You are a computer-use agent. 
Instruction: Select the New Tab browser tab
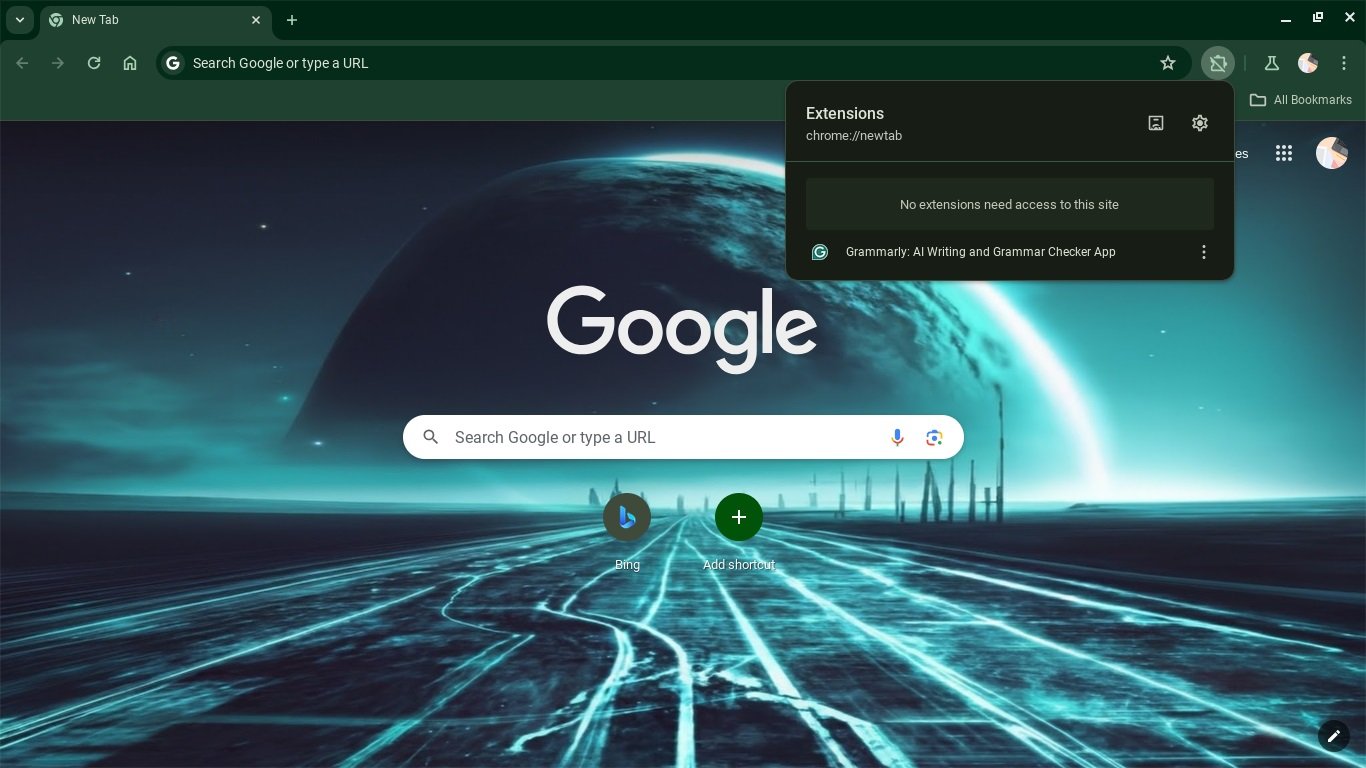(x=155, y=20)
